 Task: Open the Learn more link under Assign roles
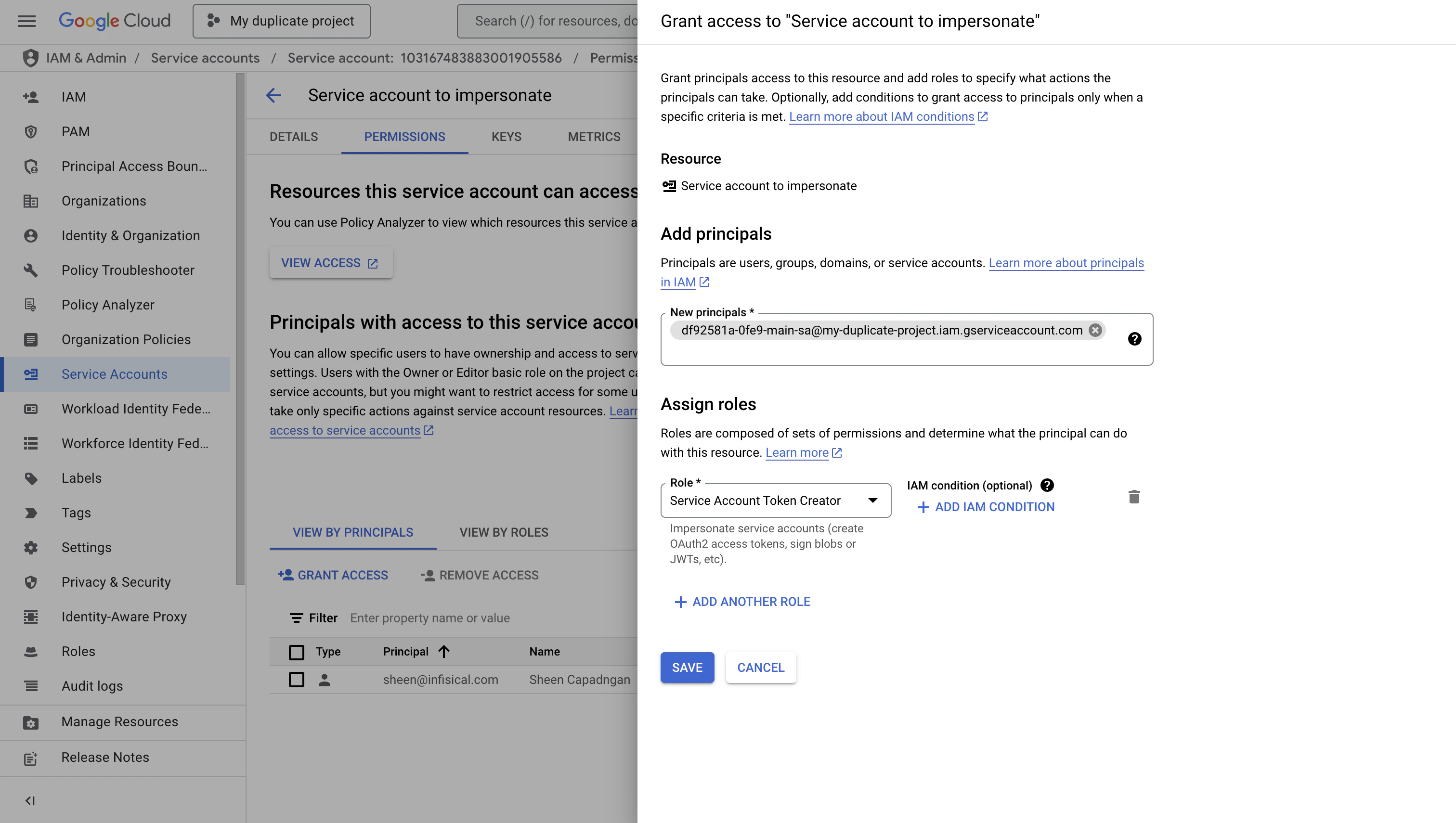pos(803,453)
